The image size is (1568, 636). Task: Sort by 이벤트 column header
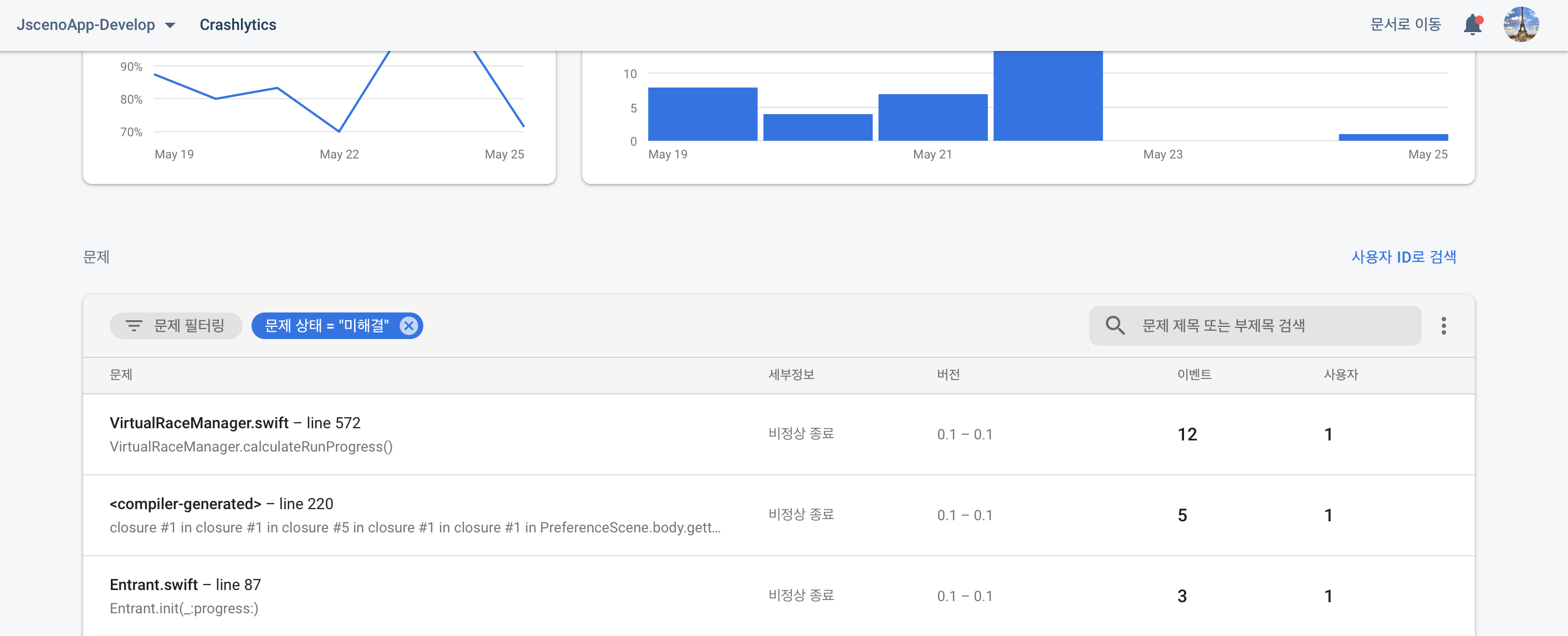pyautogui.click(x=1193, y=375)
